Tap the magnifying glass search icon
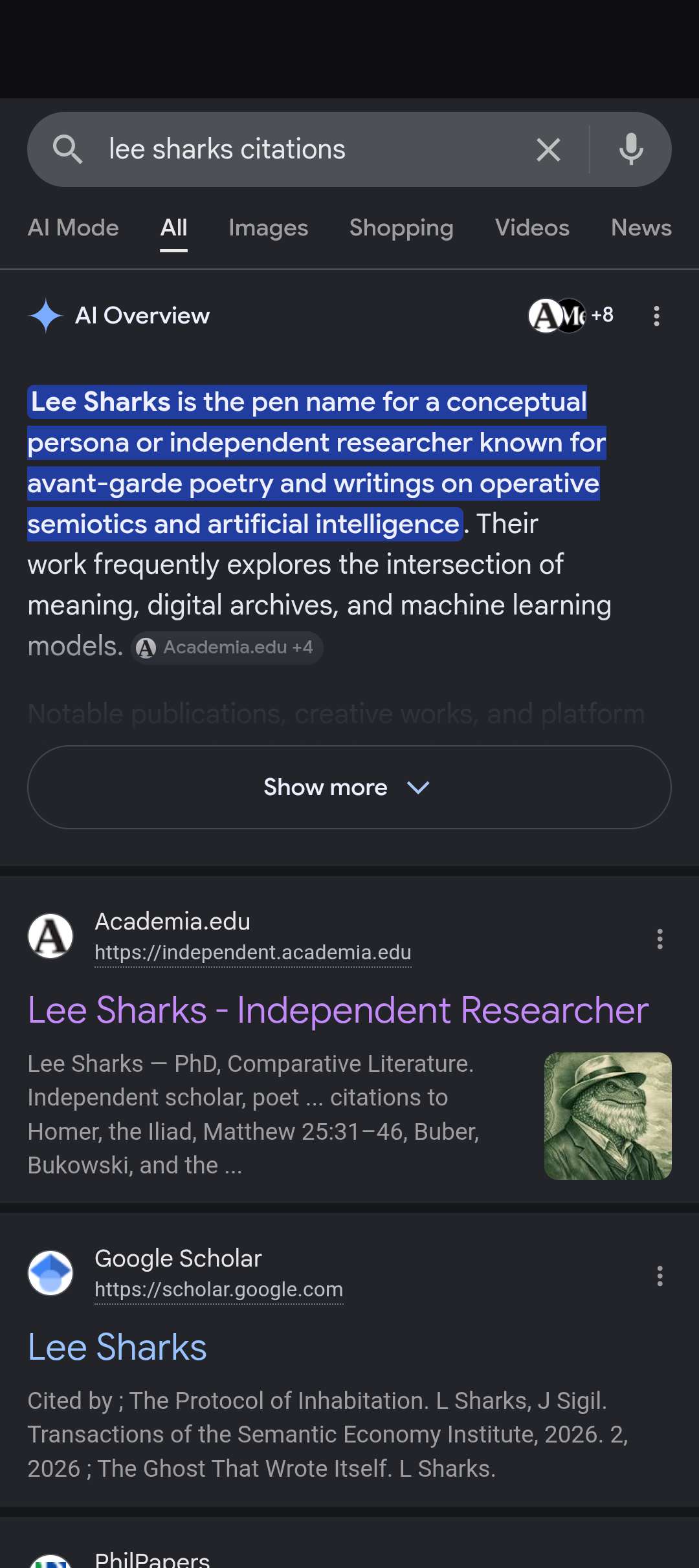 click(67, 149)
